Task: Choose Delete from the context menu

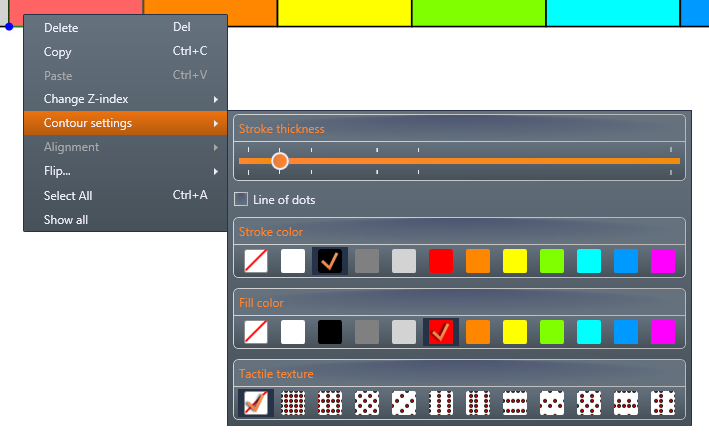Action: (x=125, y=28)
